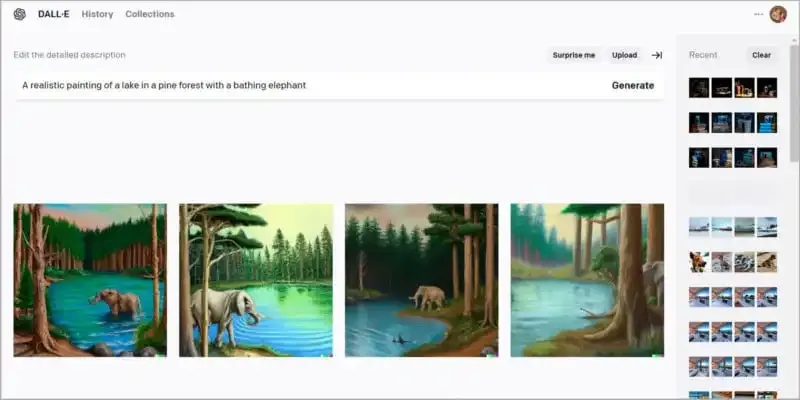This screenshot has height=400, width=800.
Task: Click the Upload button
Action: 624,55
